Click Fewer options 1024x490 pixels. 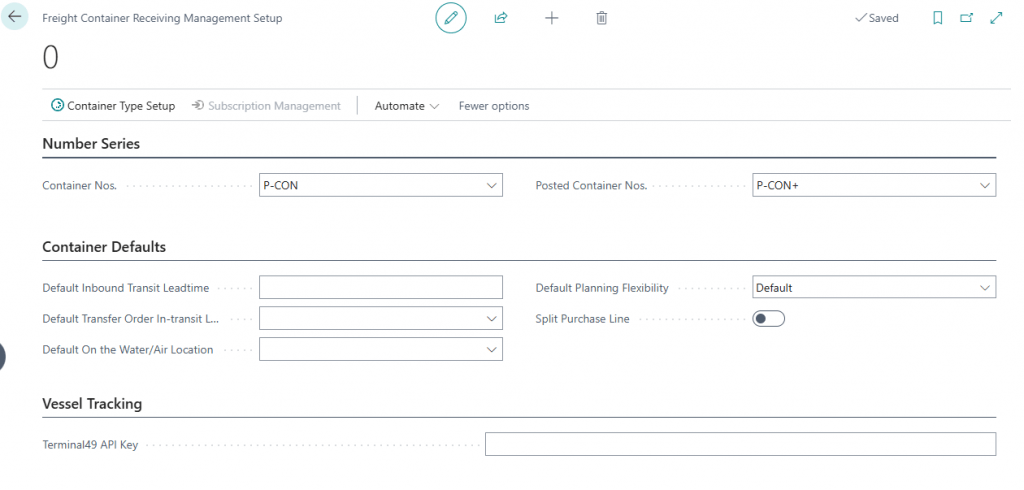[x=494, y=106]
